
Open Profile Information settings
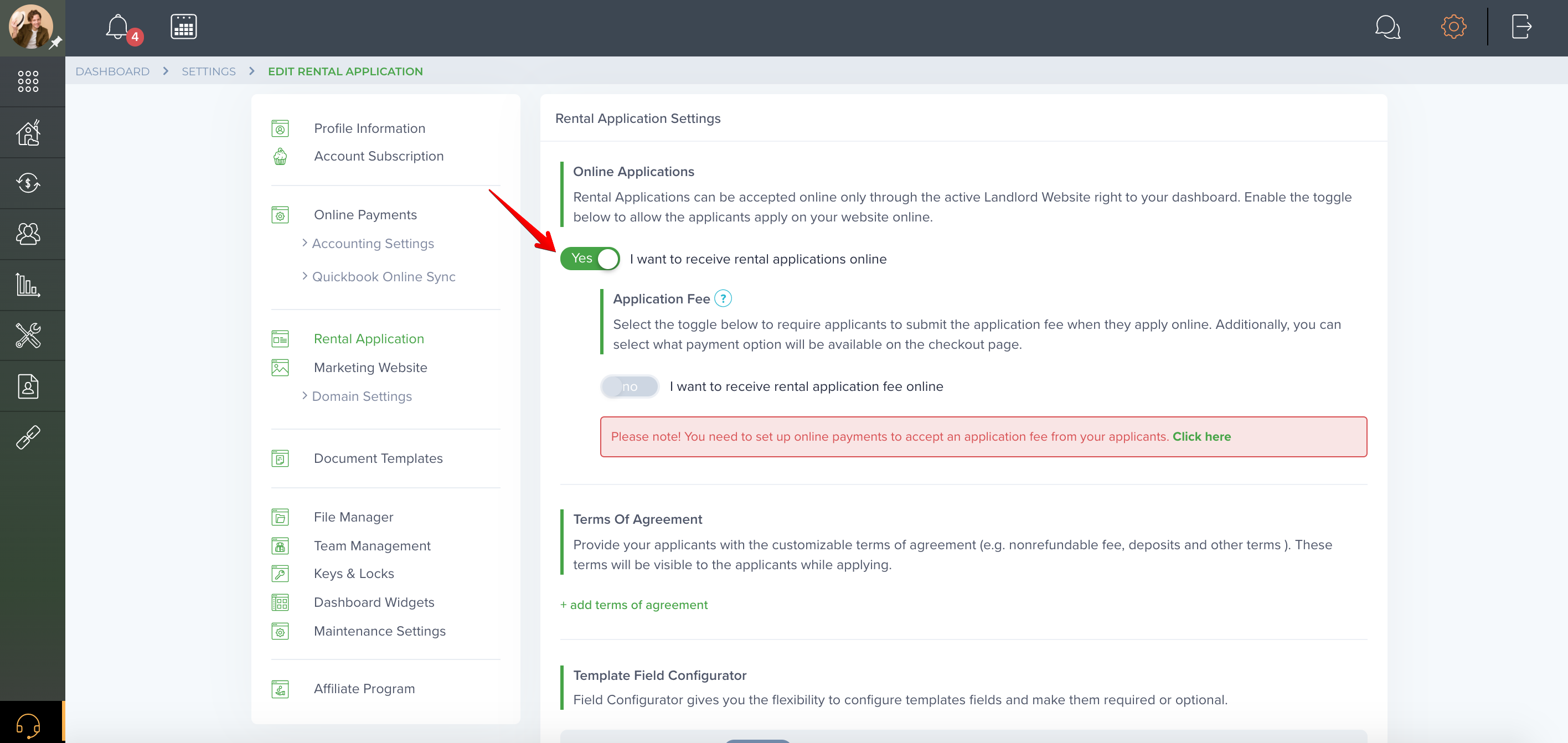click(369, 128)
